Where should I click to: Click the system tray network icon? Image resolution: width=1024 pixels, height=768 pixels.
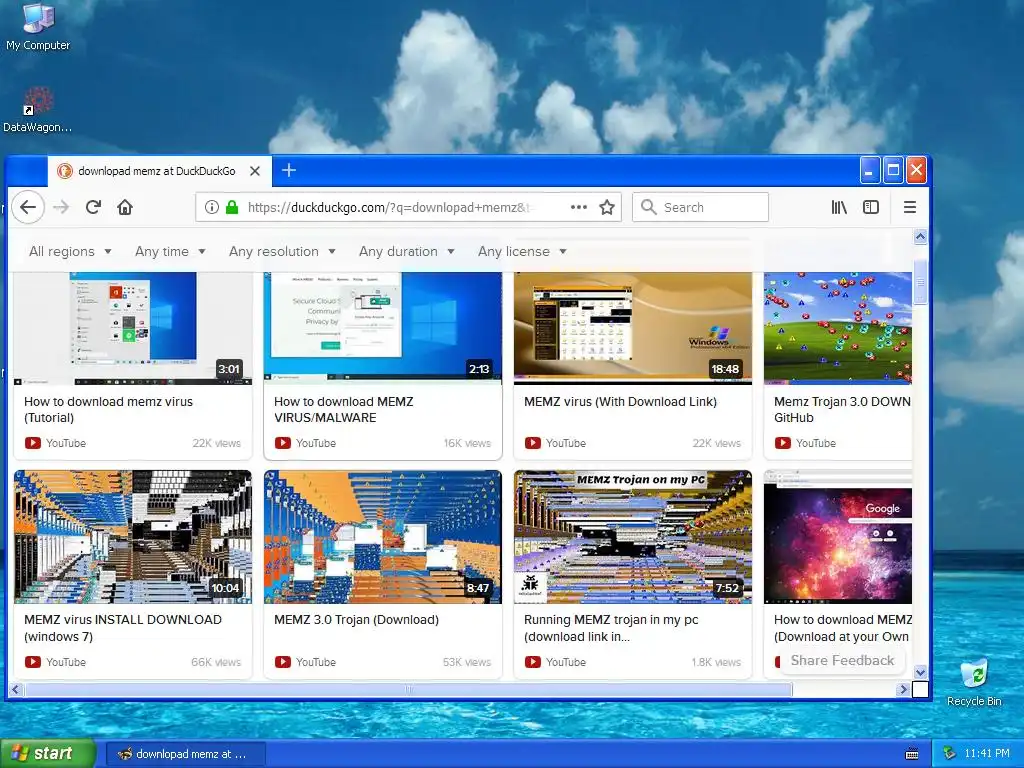click(x=950, y=754)
